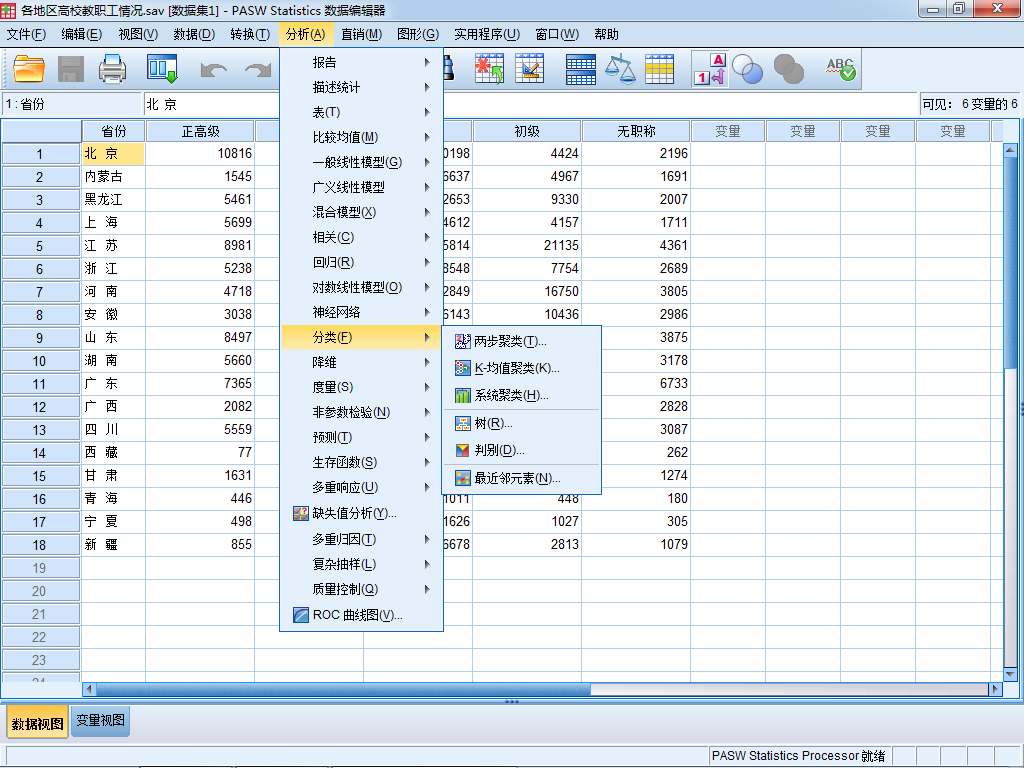Open the 窗口(W) menu
Viewport: 1024px width, 768px height.
coord(557,34)
